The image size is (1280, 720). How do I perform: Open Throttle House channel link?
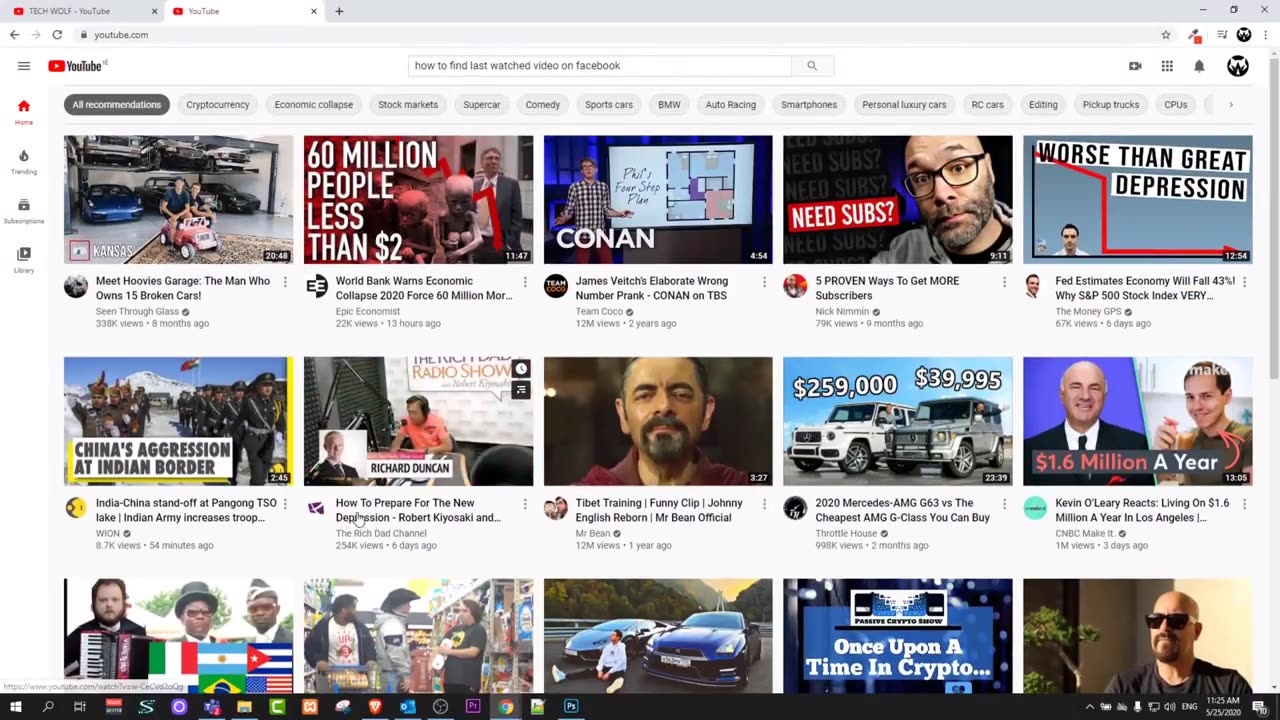click(846, 533)
